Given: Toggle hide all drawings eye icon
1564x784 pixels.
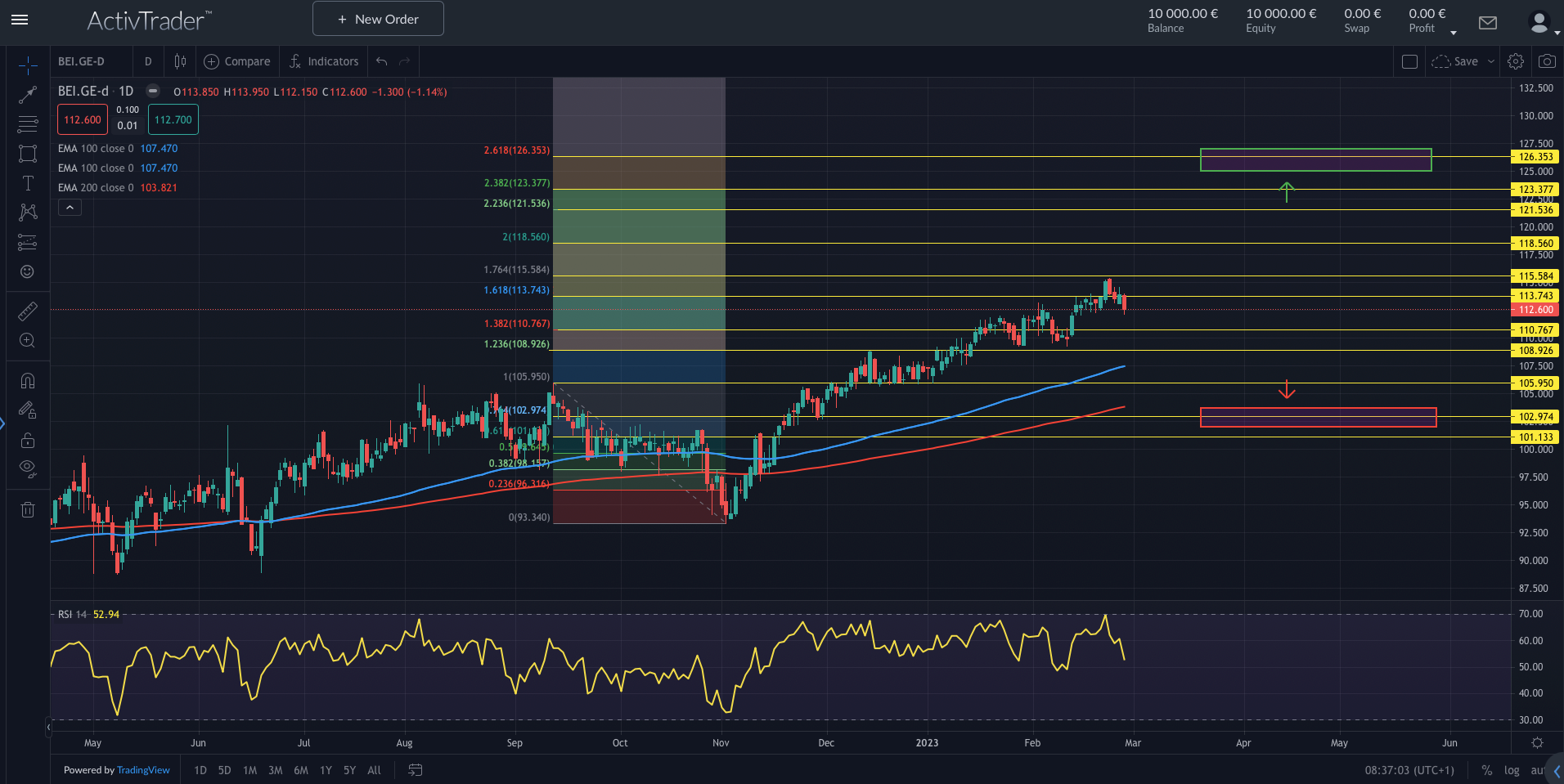Looking at the screenshot, I should [x=27, y=468].
